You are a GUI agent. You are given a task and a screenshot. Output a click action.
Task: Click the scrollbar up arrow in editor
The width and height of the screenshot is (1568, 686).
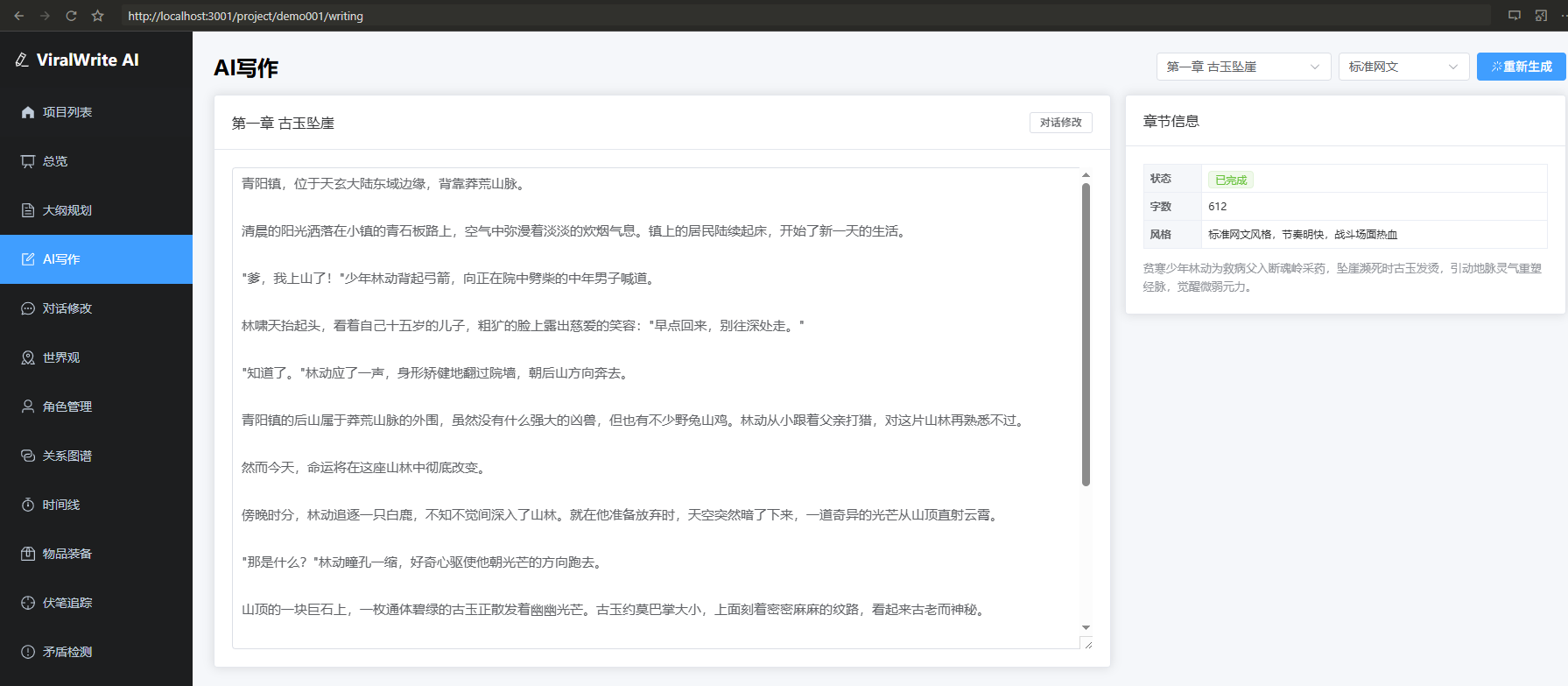click(x=1086, y=175)
